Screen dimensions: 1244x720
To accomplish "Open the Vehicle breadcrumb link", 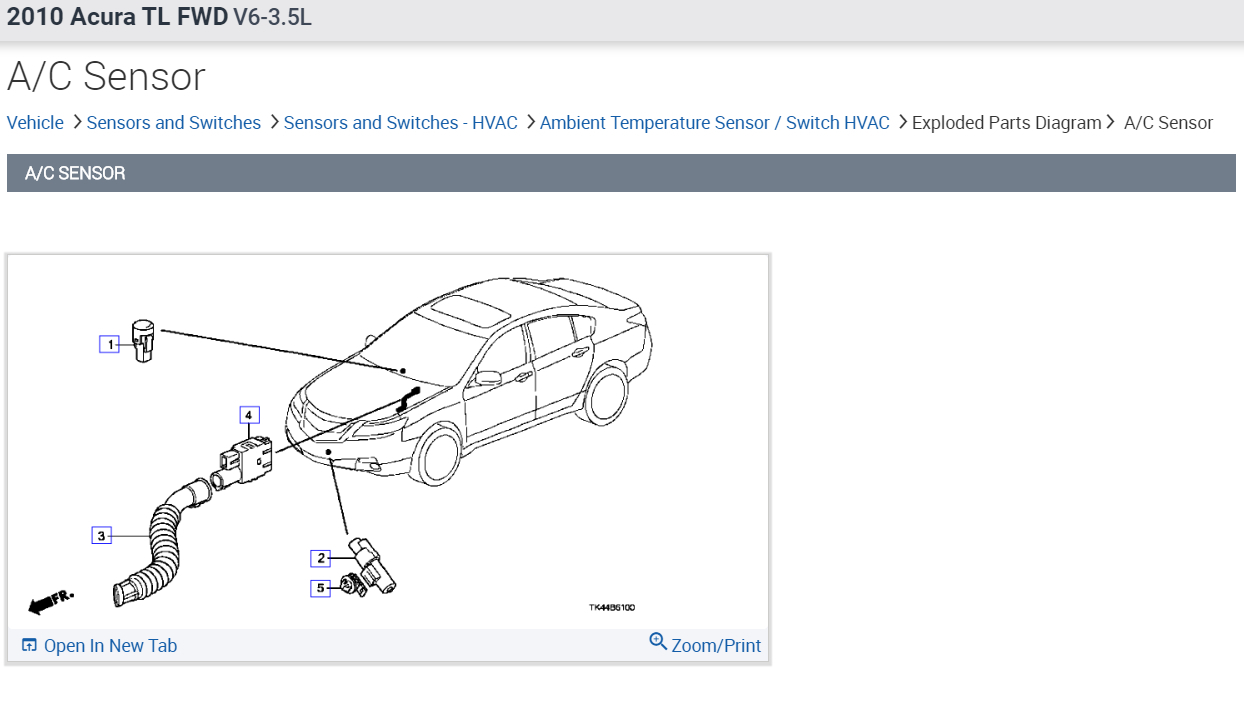I will (x=35, y=123).
